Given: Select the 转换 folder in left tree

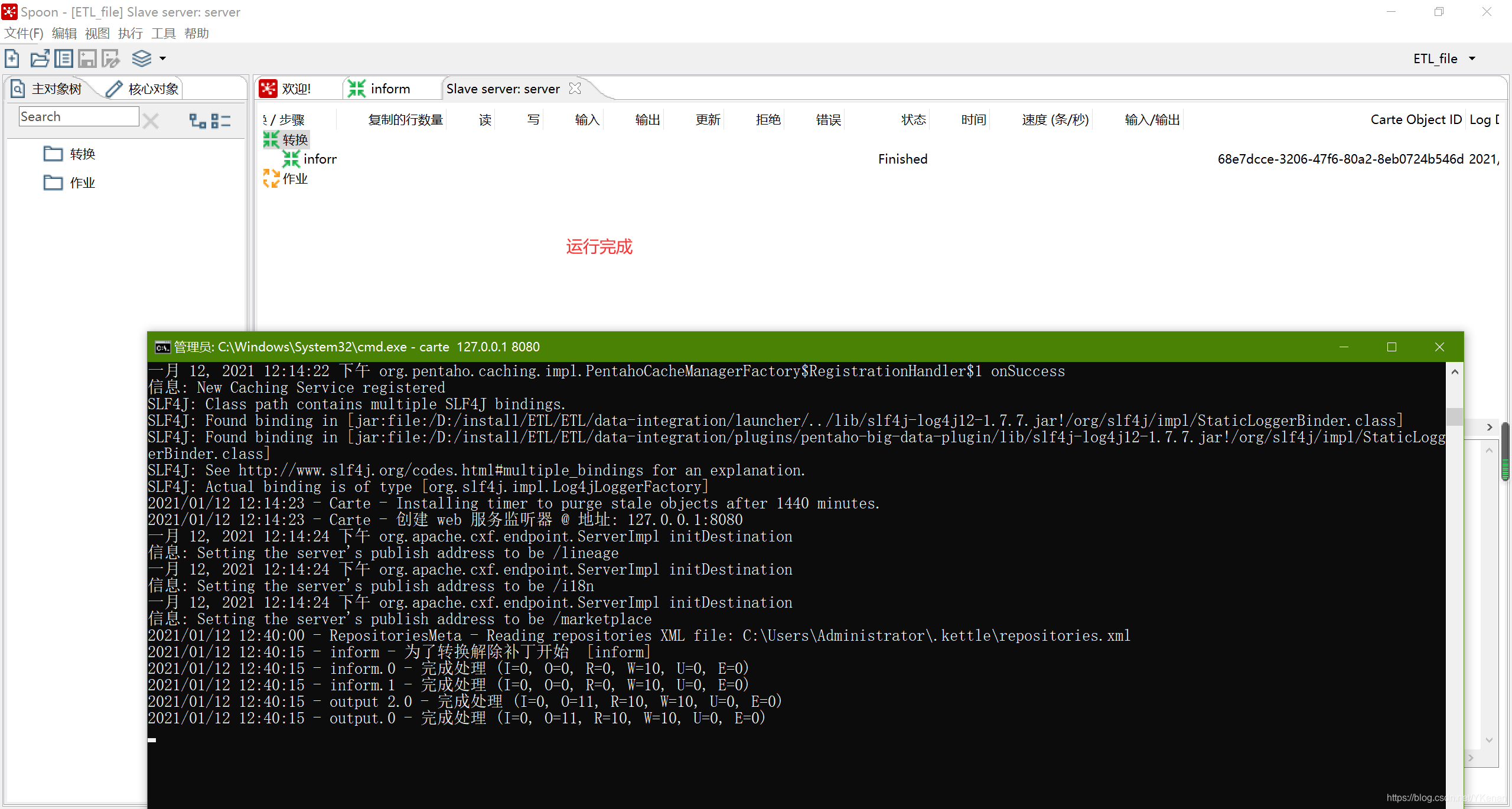Looking at the screenshot, I should coord(70,154).
